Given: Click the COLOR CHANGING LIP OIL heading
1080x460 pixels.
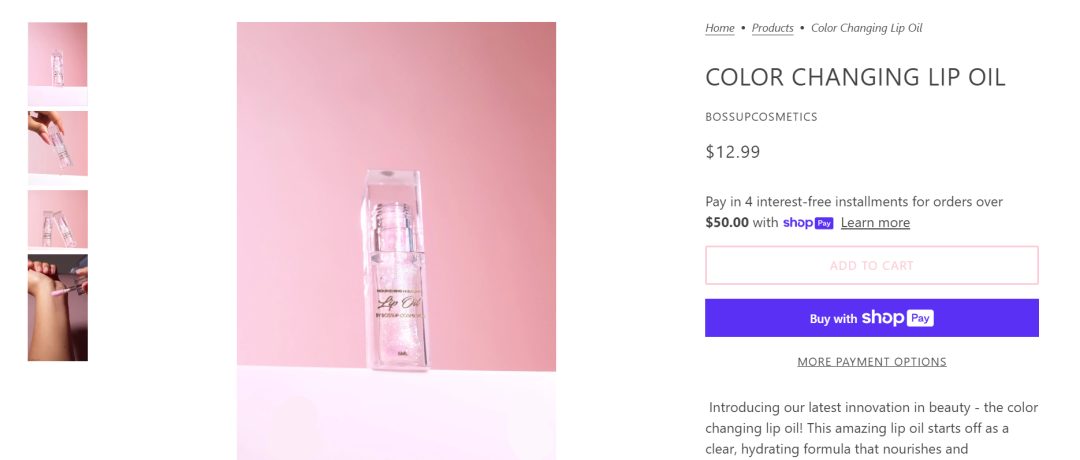Looking at the screenshot, I should point(855,77).
